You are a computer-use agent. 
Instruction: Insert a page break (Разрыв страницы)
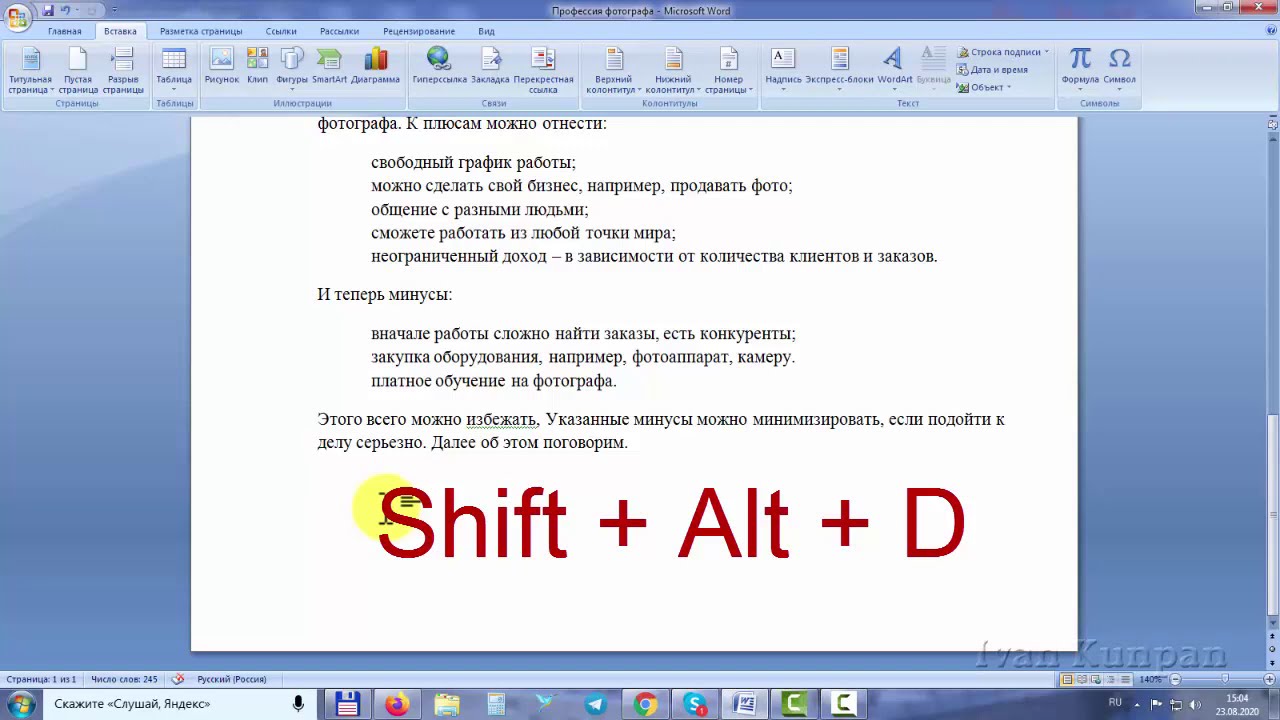[x=123, y=71]
